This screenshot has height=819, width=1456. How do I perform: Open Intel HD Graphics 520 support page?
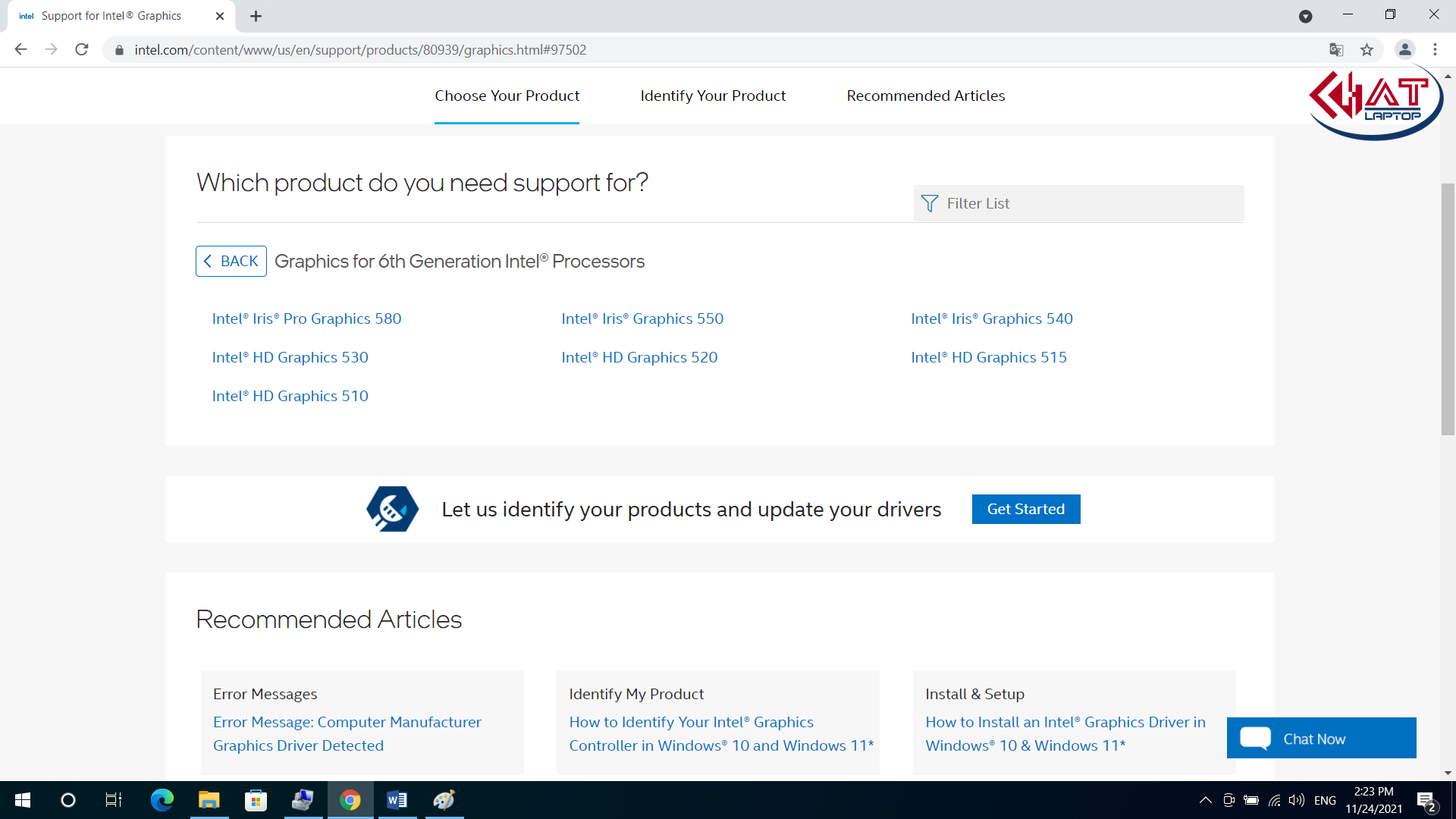point(641,357)
